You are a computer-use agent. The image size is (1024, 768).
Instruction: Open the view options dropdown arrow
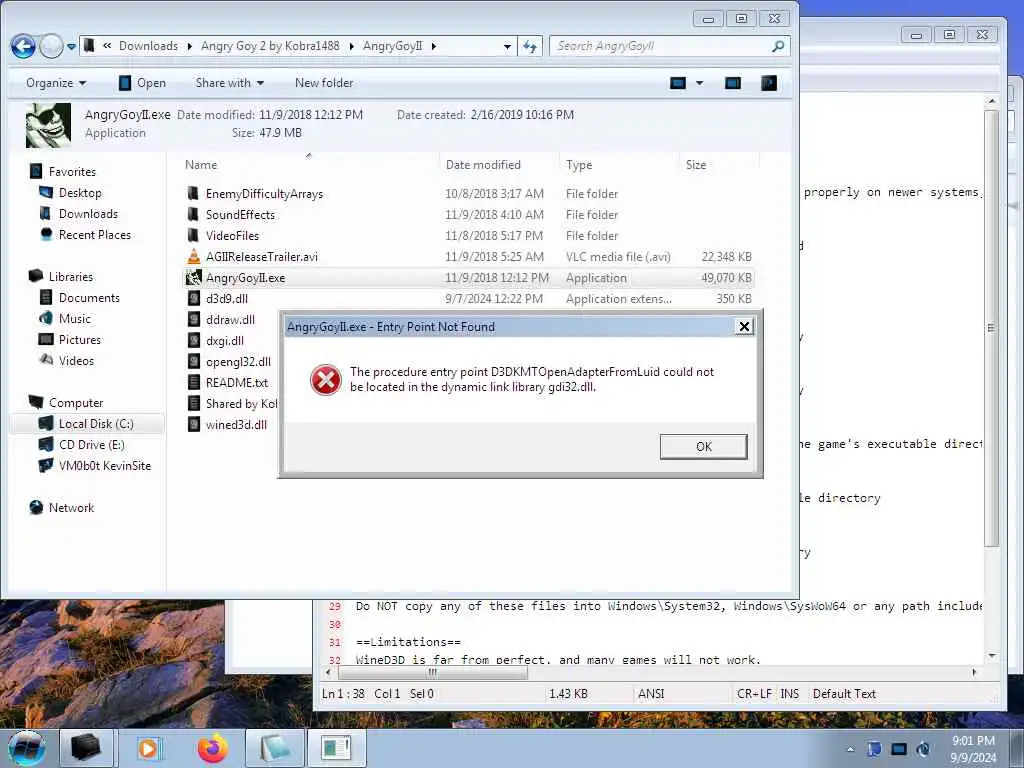click(x=699, y=83)
